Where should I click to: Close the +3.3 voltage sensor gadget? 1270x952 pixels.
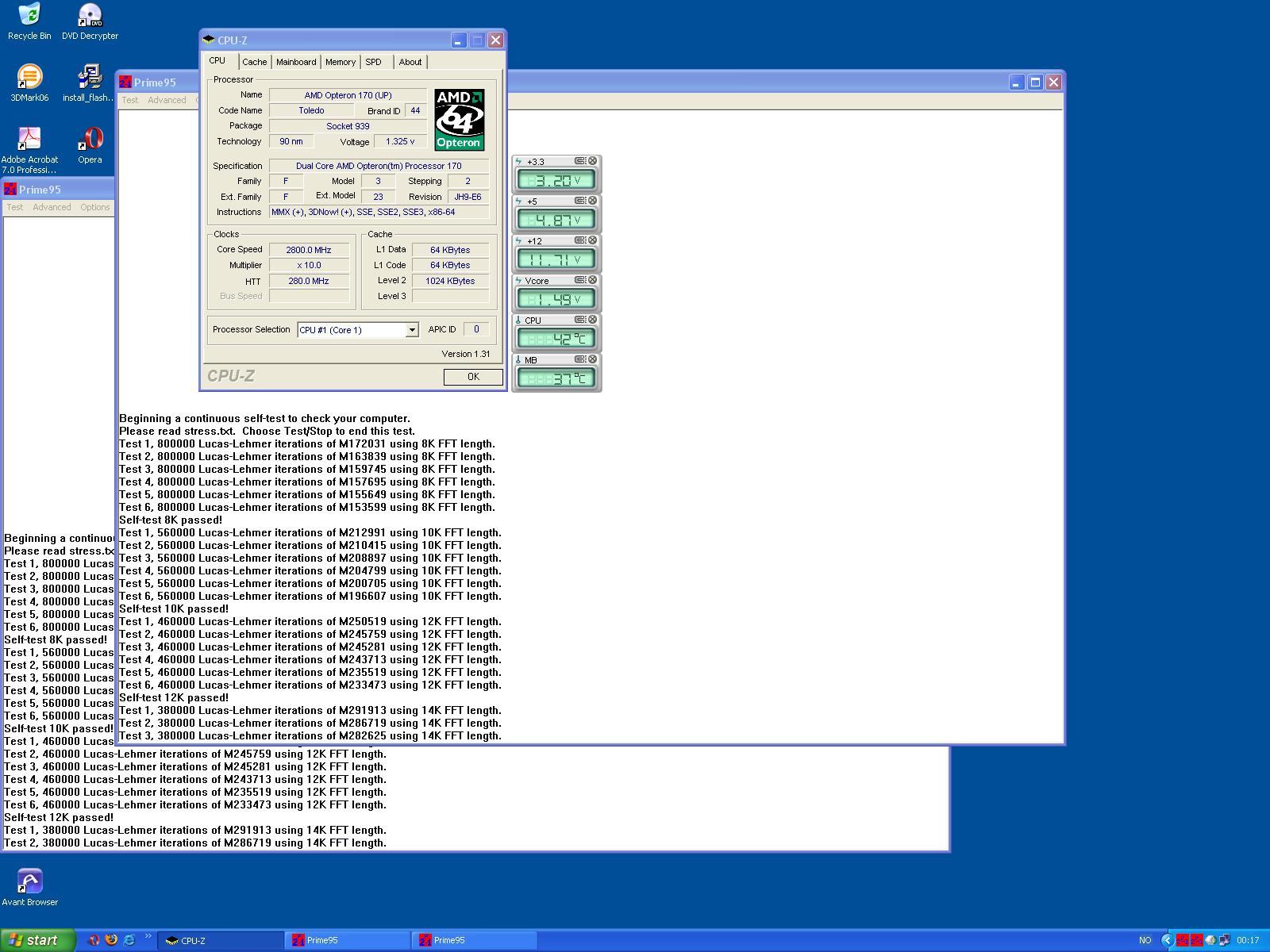[592, 161]
